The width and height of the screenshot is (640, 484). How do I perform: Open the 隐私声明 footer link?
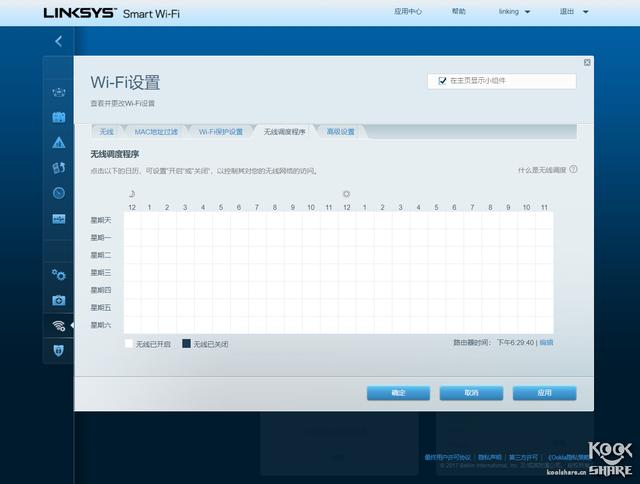tap(490, 457)
